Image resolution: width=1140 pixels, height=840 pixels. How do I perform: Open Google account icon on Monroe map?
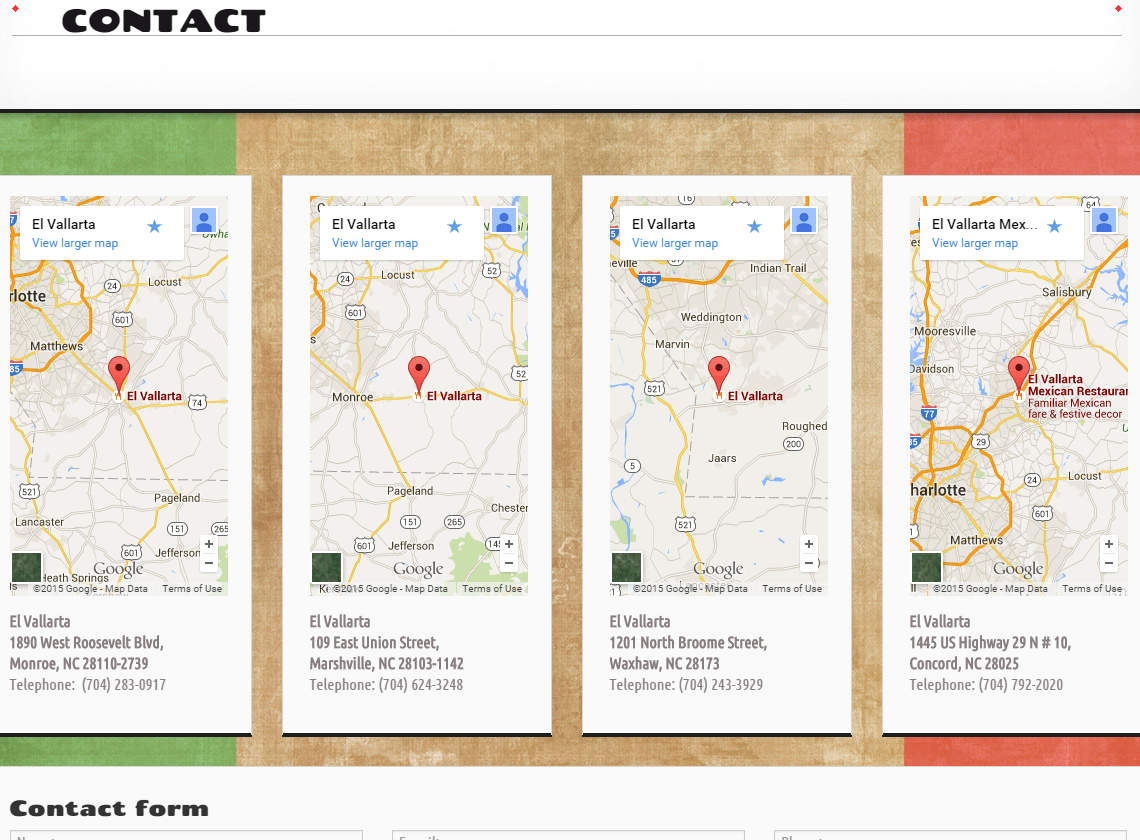pos(204,220)
